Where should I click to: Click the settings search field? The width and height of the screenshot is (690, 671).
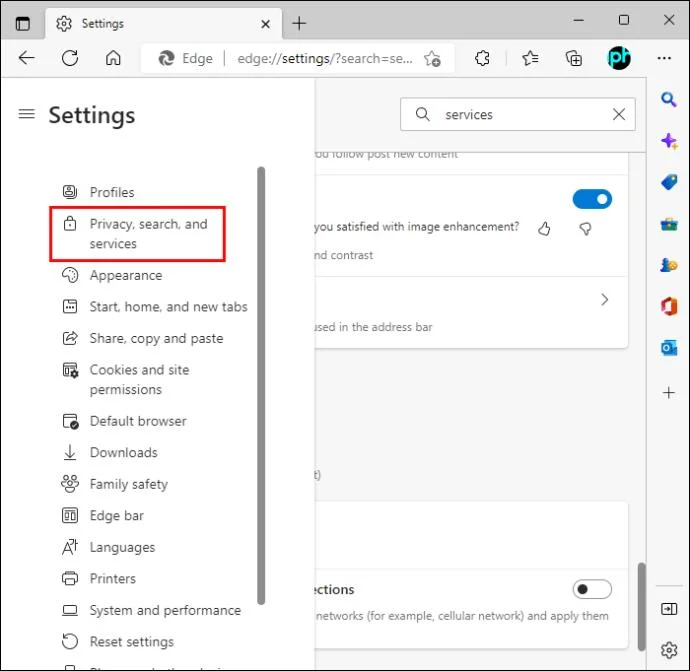(515, 114)
